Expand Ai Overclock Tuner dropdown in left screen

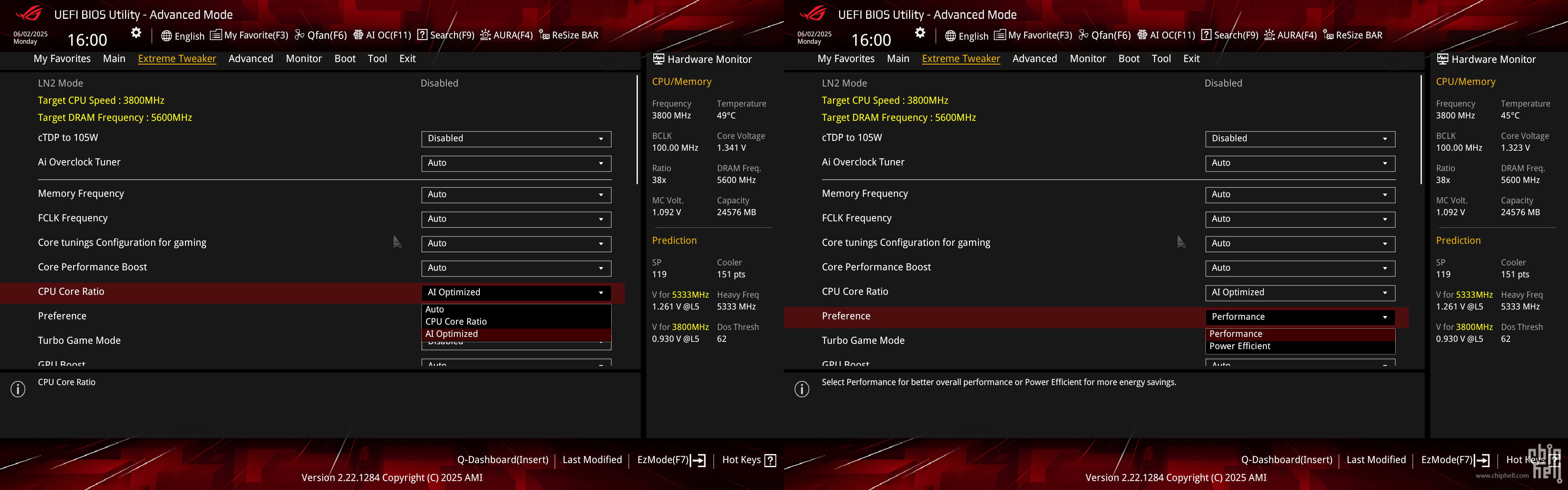516,163
